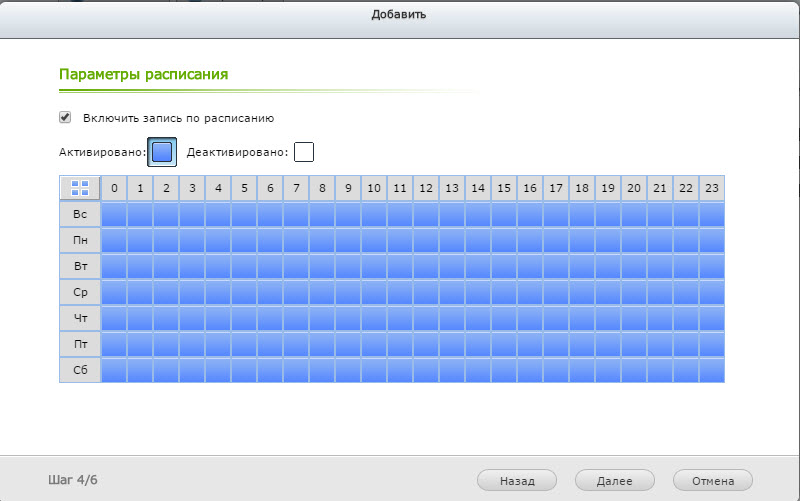This screenshot has height=501, width=800.
Task: Select the hour 23 column header
Action: (x=712, y=188)
